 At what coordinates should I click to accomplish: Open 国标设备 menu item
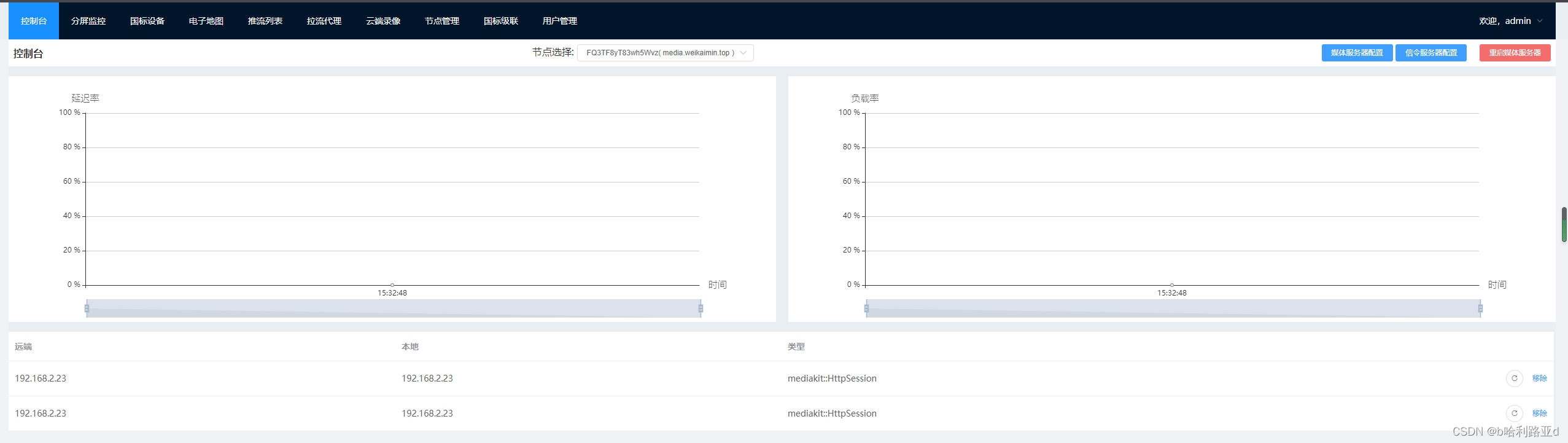(x=147, y=21)
